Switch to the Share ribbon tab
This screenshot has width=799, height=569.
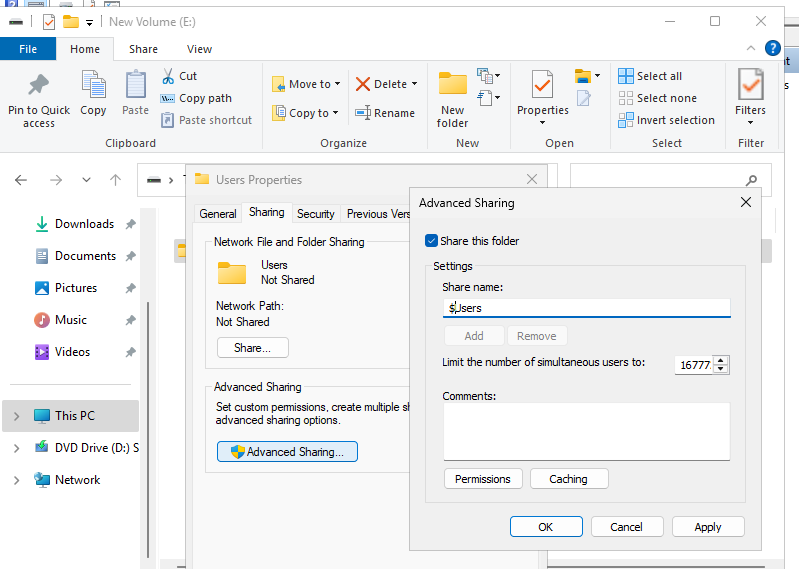143,49
